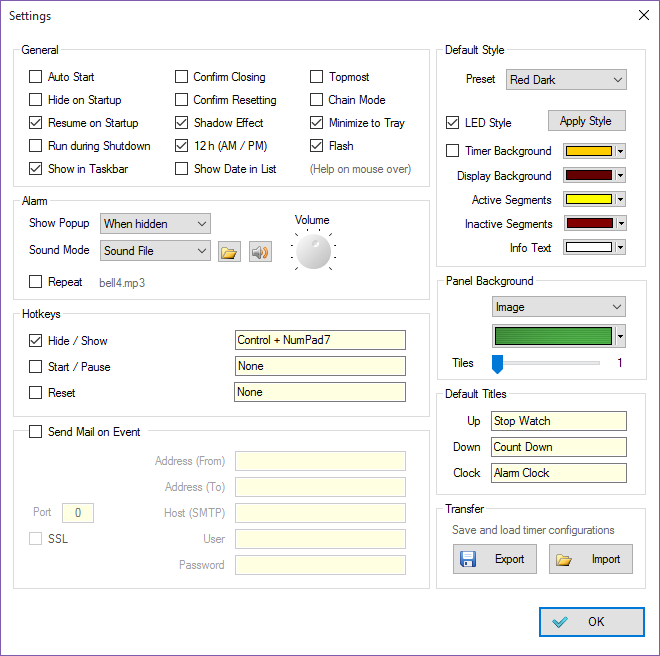The image size is (660, 656).
Task: Confirm the settings with OK
Action: coord(591,621)
